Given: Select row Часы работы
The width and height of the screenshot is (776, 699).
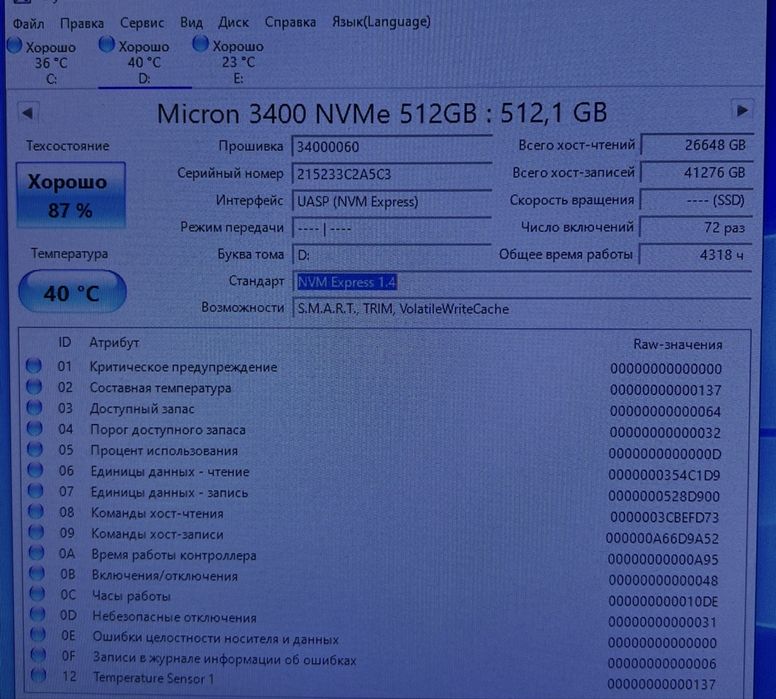Looking at the screenshot, I should tap(374, 598).
